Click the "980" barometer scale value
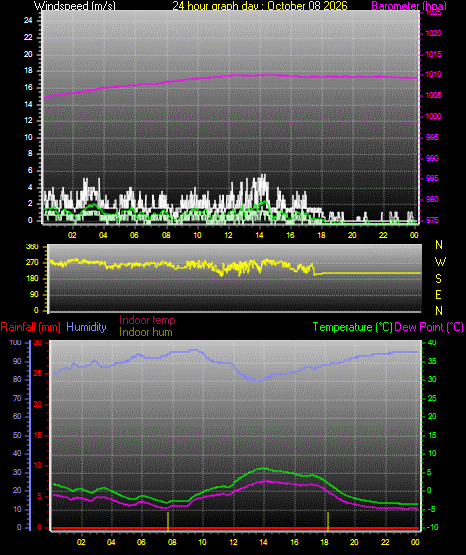Image resolution: width=466 pixels, height=555 pixels. click(x=432, y=199)
